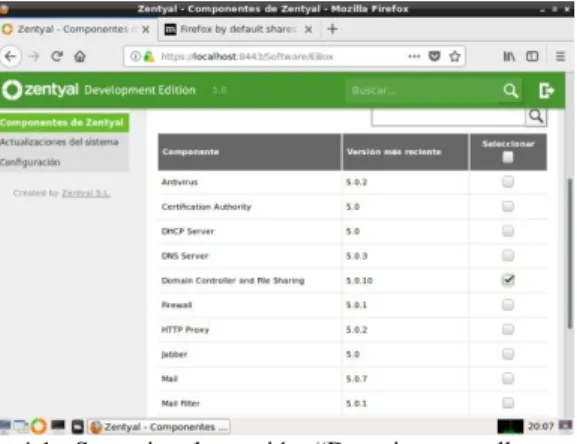Toggle Firefox sidebar icon
This screenshot has height=444, width=577.
(532, 56)
